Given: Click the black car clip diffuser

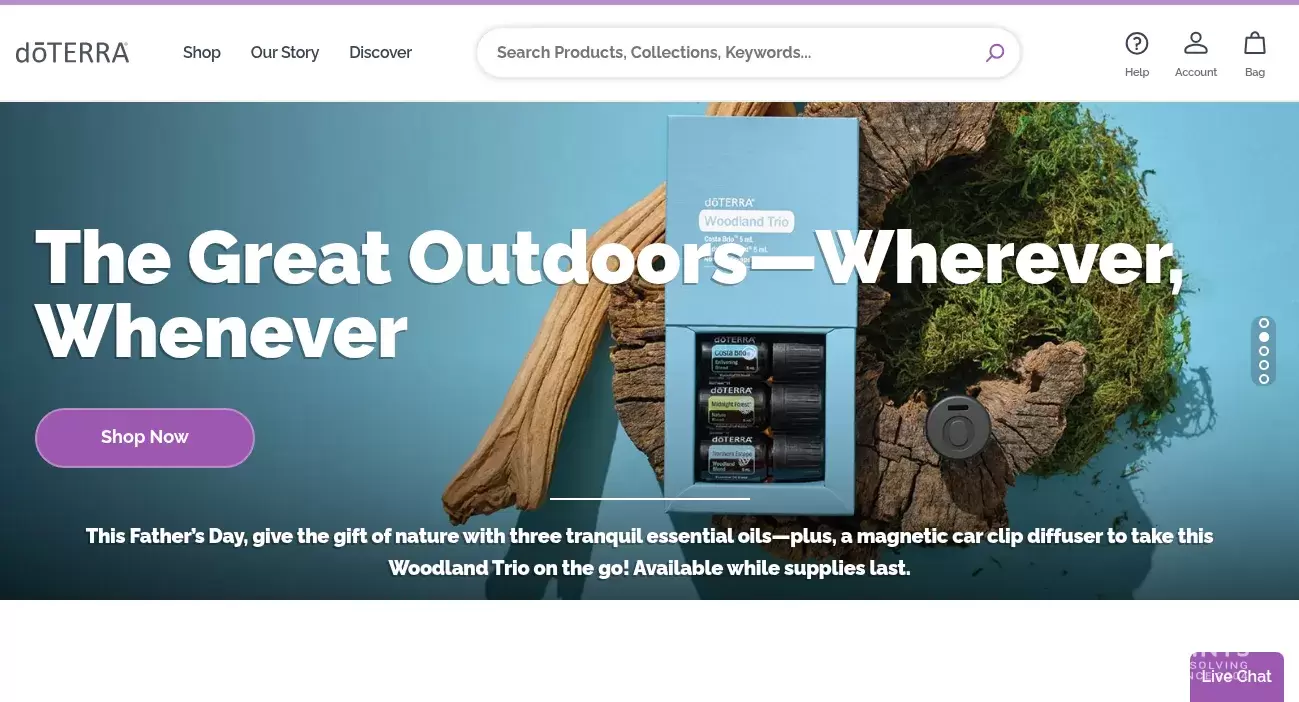Looking at the screenshot, I should [x=957, y=428].
